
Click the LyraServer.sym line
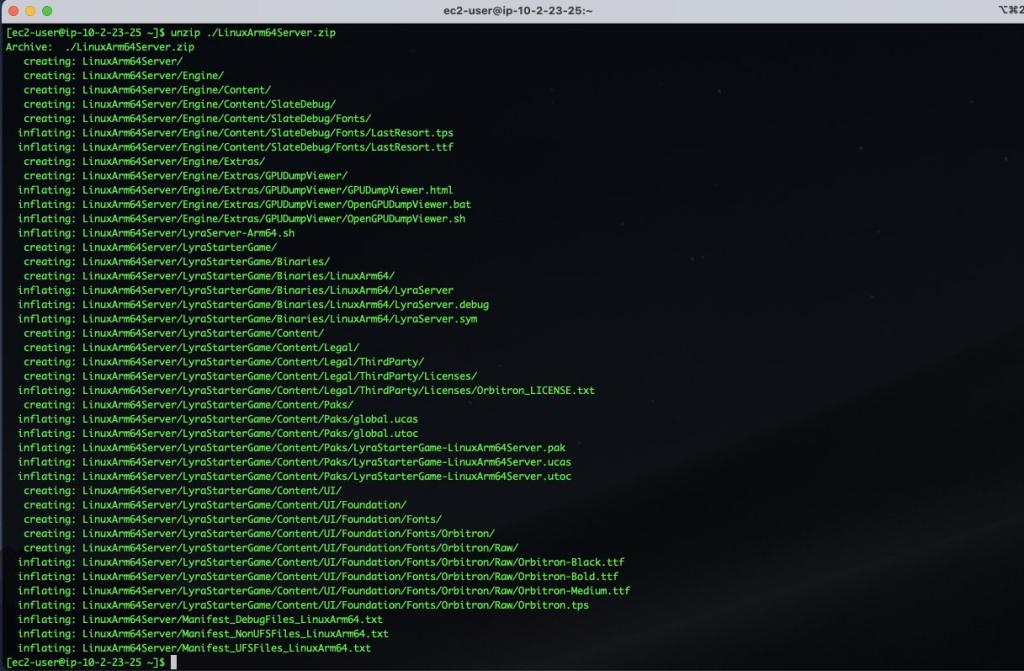pyautogui.click(x=248, y=319)
